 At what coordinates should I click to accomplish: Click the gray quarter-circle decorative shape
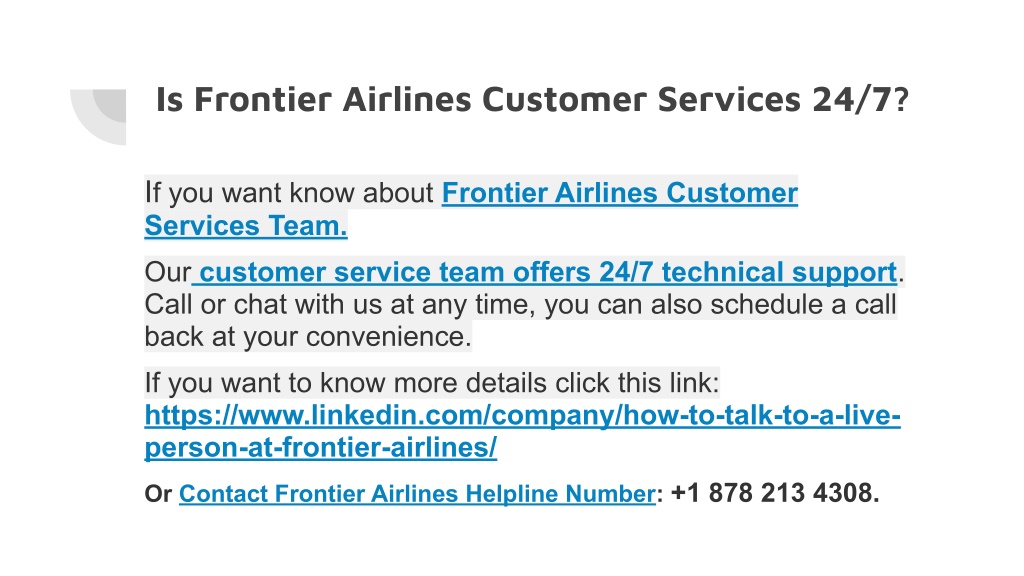coord(98,117)
